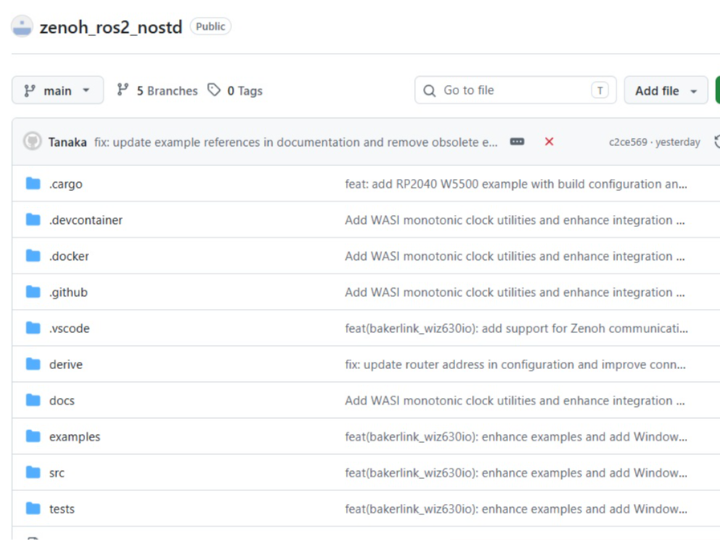Viewport: 720px width, 540px height.
Task: Click the tags icon next to 0 Tags
Action: [214, 90]
